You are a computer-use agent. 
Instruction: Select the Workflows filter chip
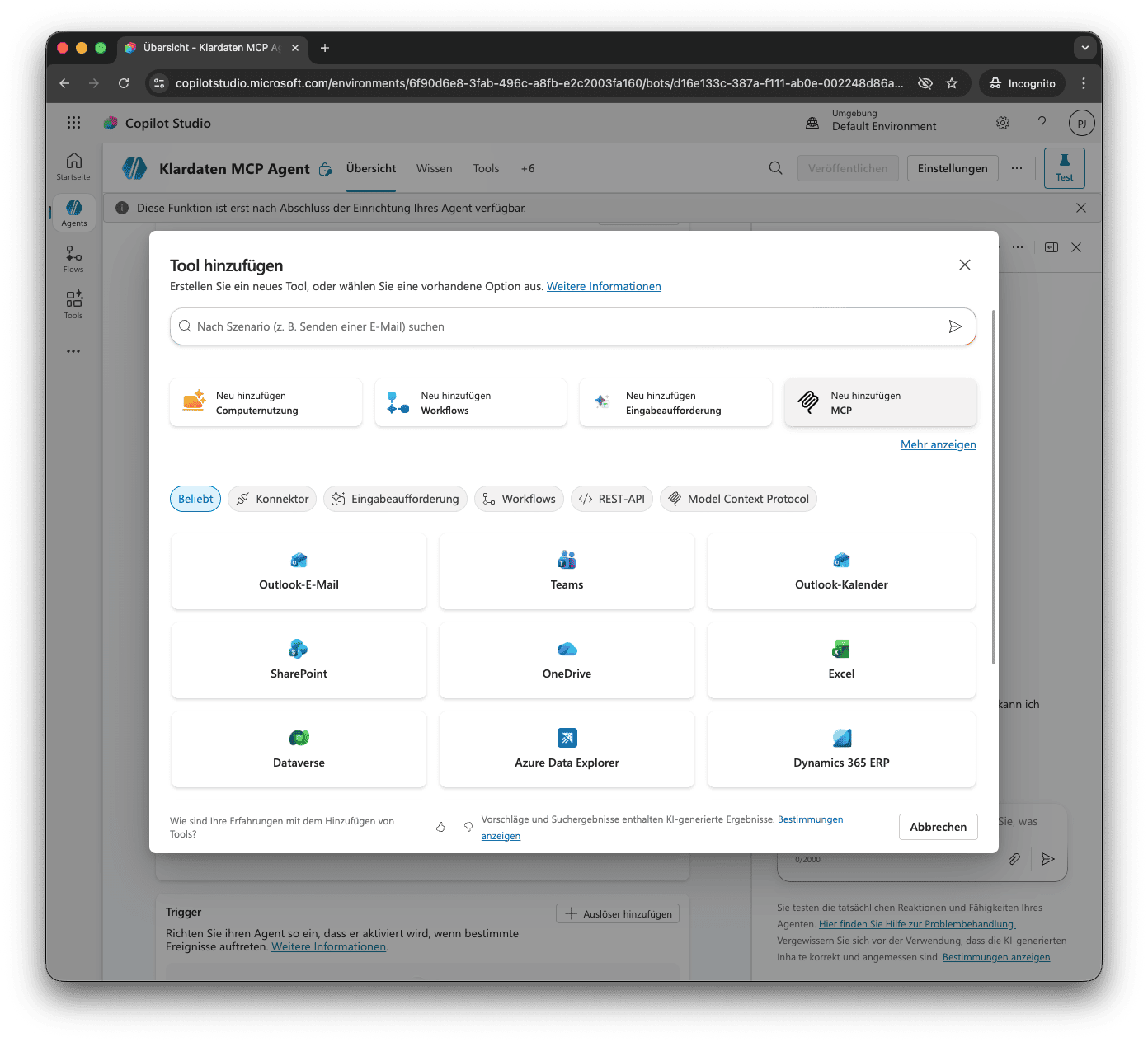coord(519,499)
